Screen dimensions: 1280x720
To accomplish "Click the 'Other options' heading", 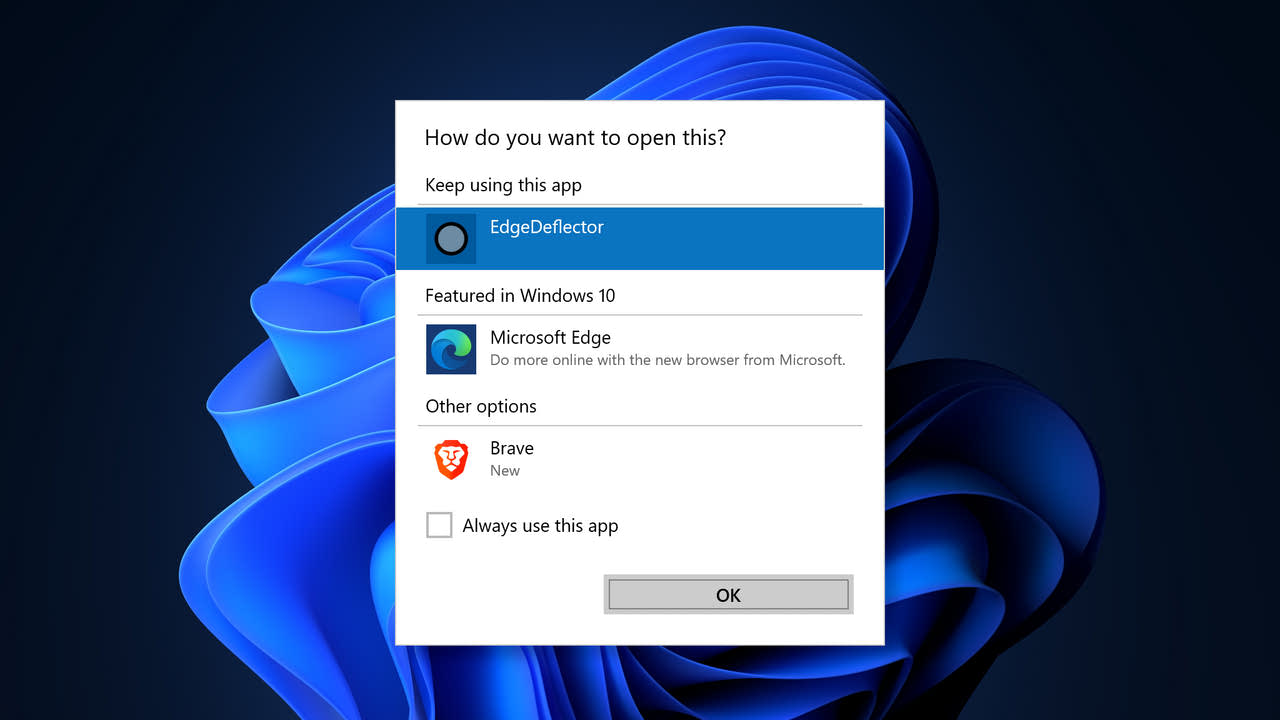I will 481,406.
